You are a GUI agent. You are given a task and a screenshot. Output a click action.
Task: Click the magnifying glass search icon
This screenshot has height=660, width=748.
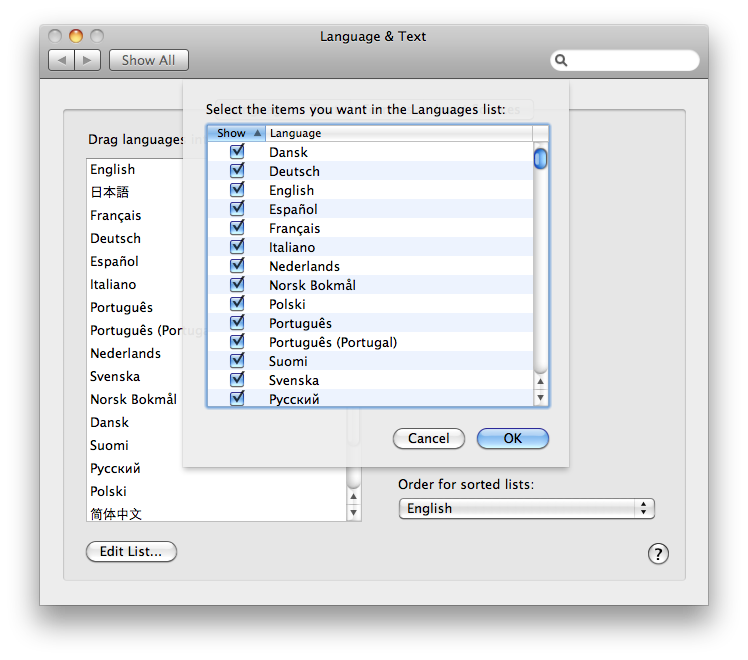click(561, 60)
